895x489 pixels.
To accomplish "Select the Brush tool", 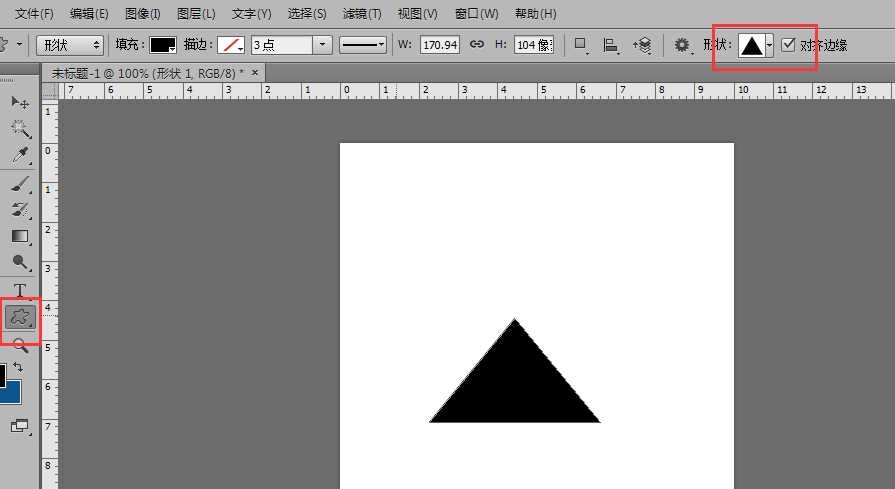I will [x=20, y=184].
